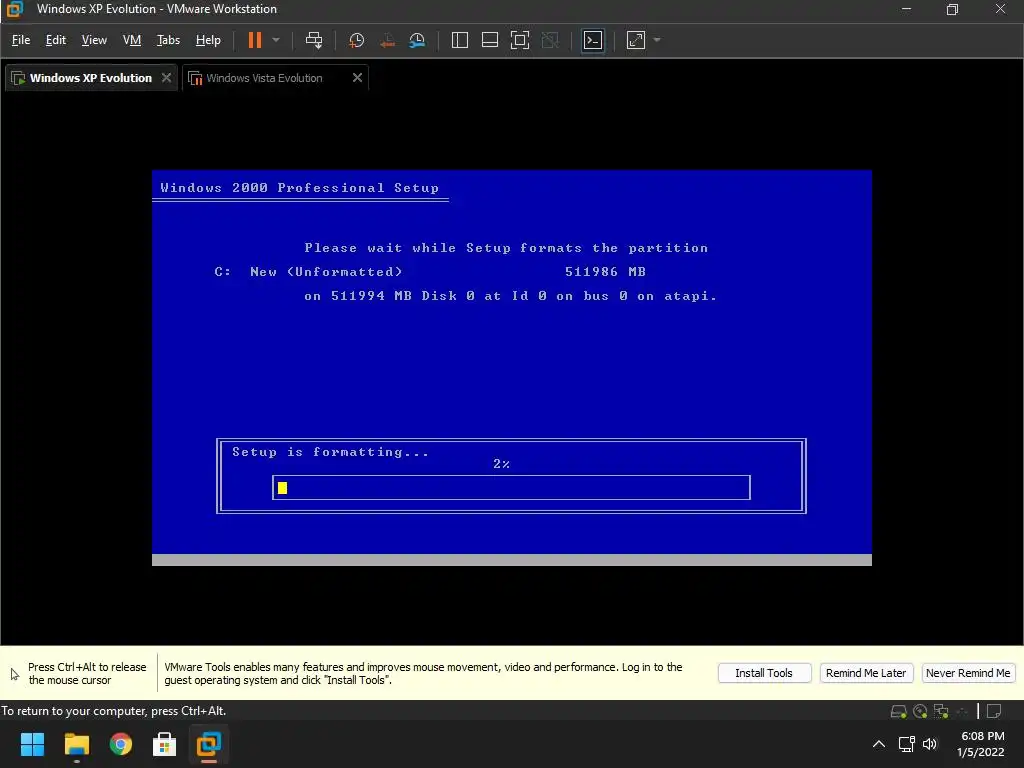The width and height of the screenshot is (1024, 768).
Task: Pause the virtual machine
Action: [x=255, y=40]
